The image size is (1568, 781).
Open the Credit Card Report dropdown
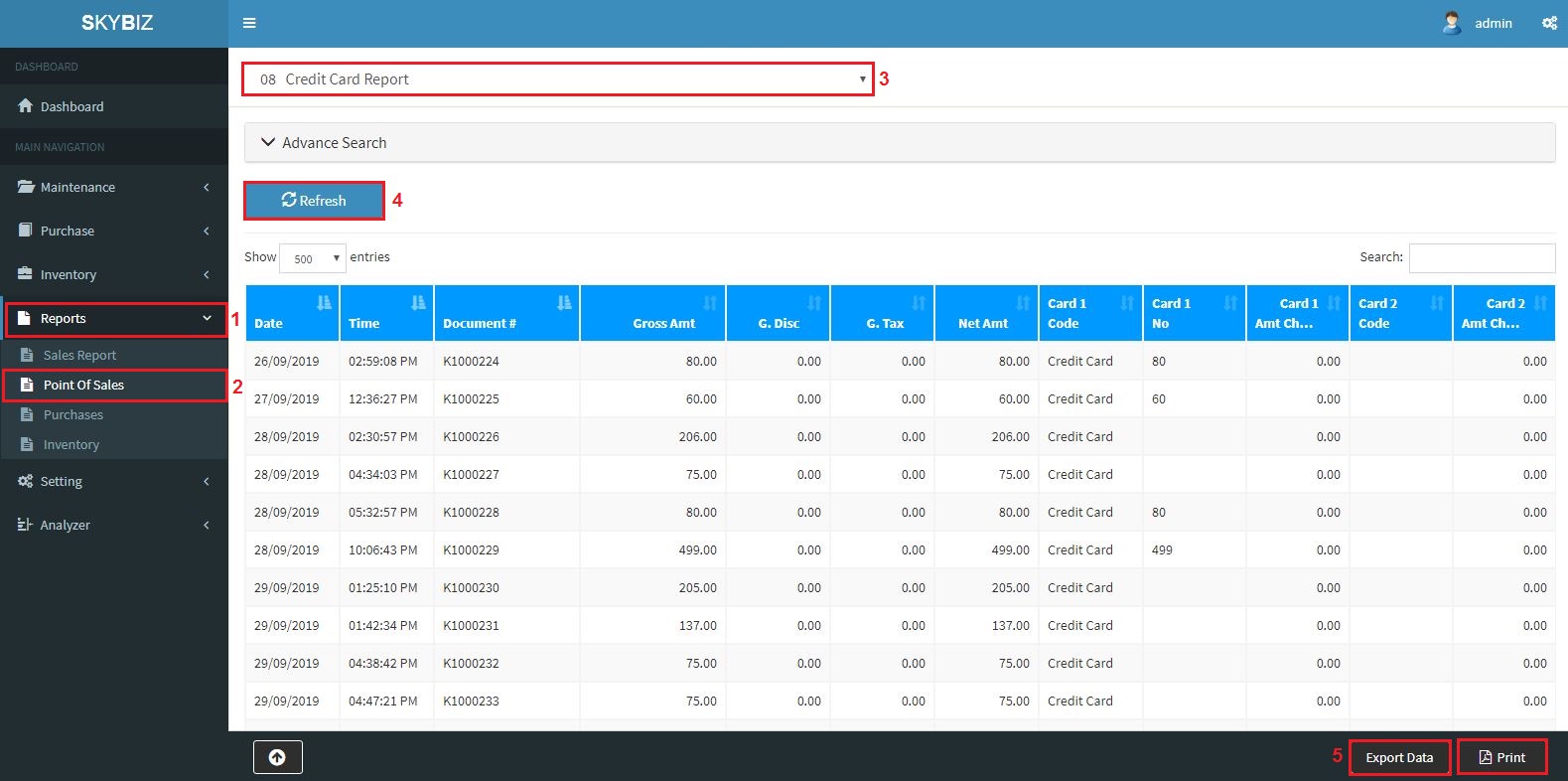[557, 79]
